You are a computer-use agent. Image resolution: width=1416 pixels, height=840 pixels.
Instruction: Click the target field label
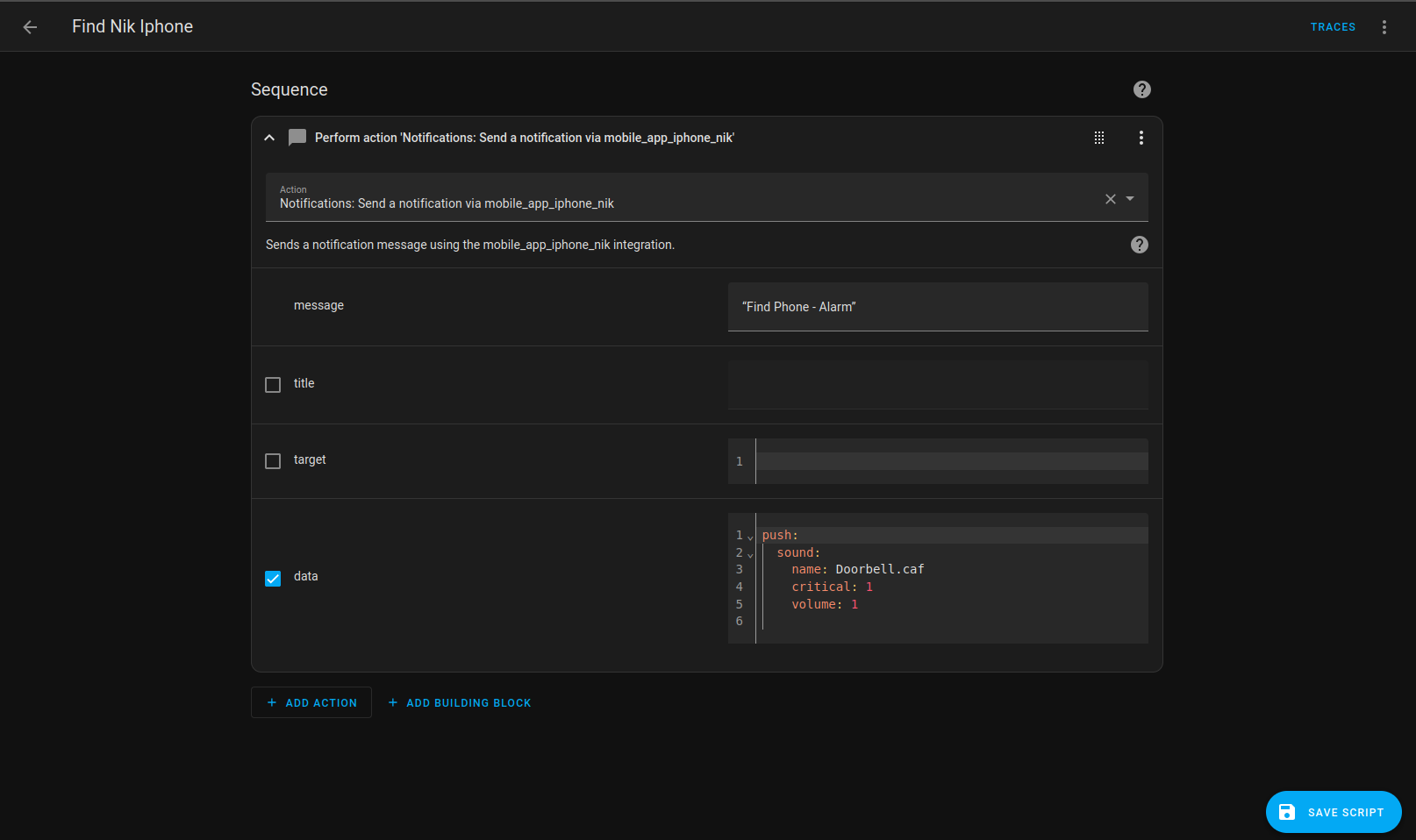310,459
